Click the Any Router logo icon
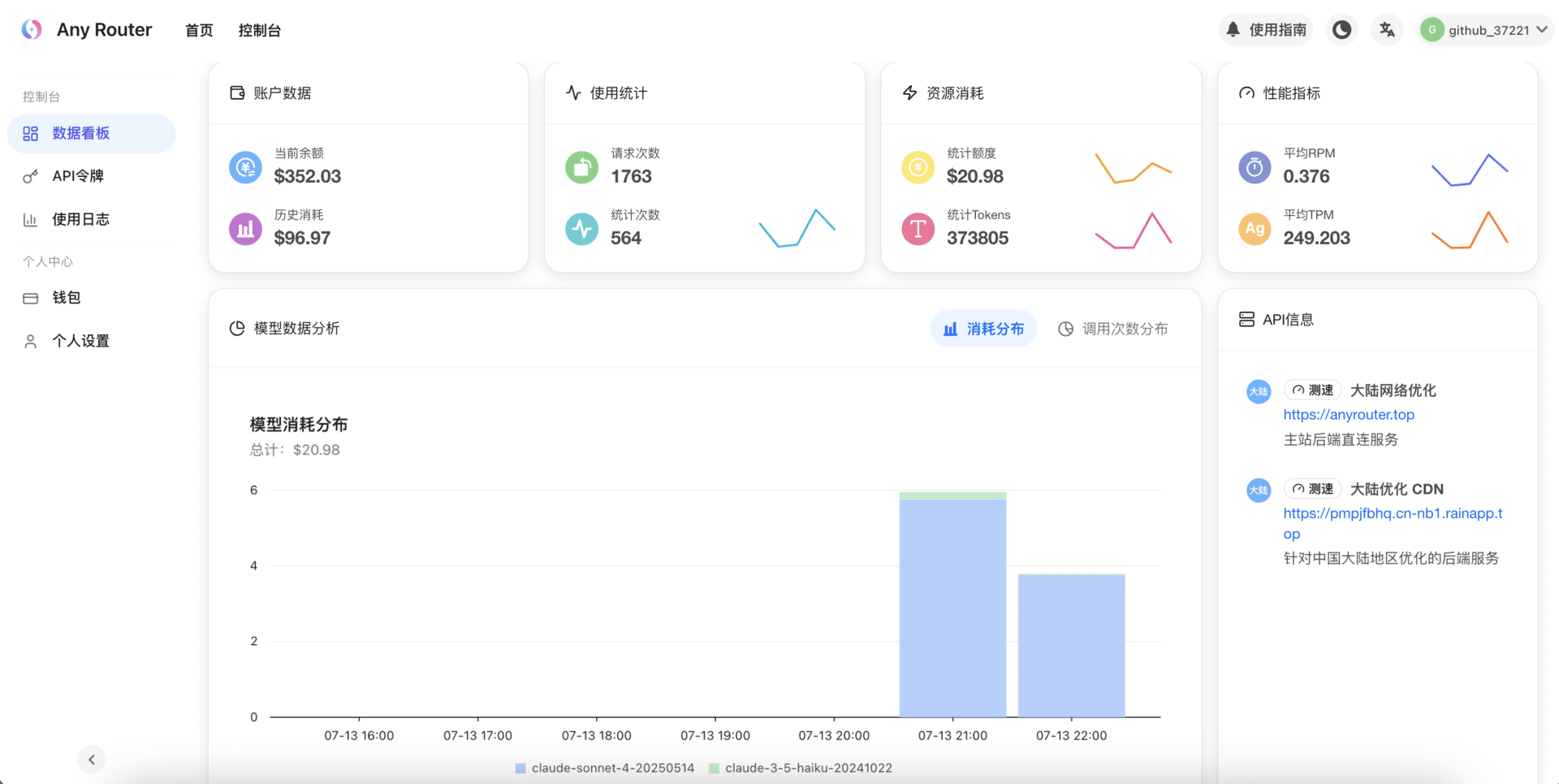This screenshot has height=784, width=1559. pos(32,30)
